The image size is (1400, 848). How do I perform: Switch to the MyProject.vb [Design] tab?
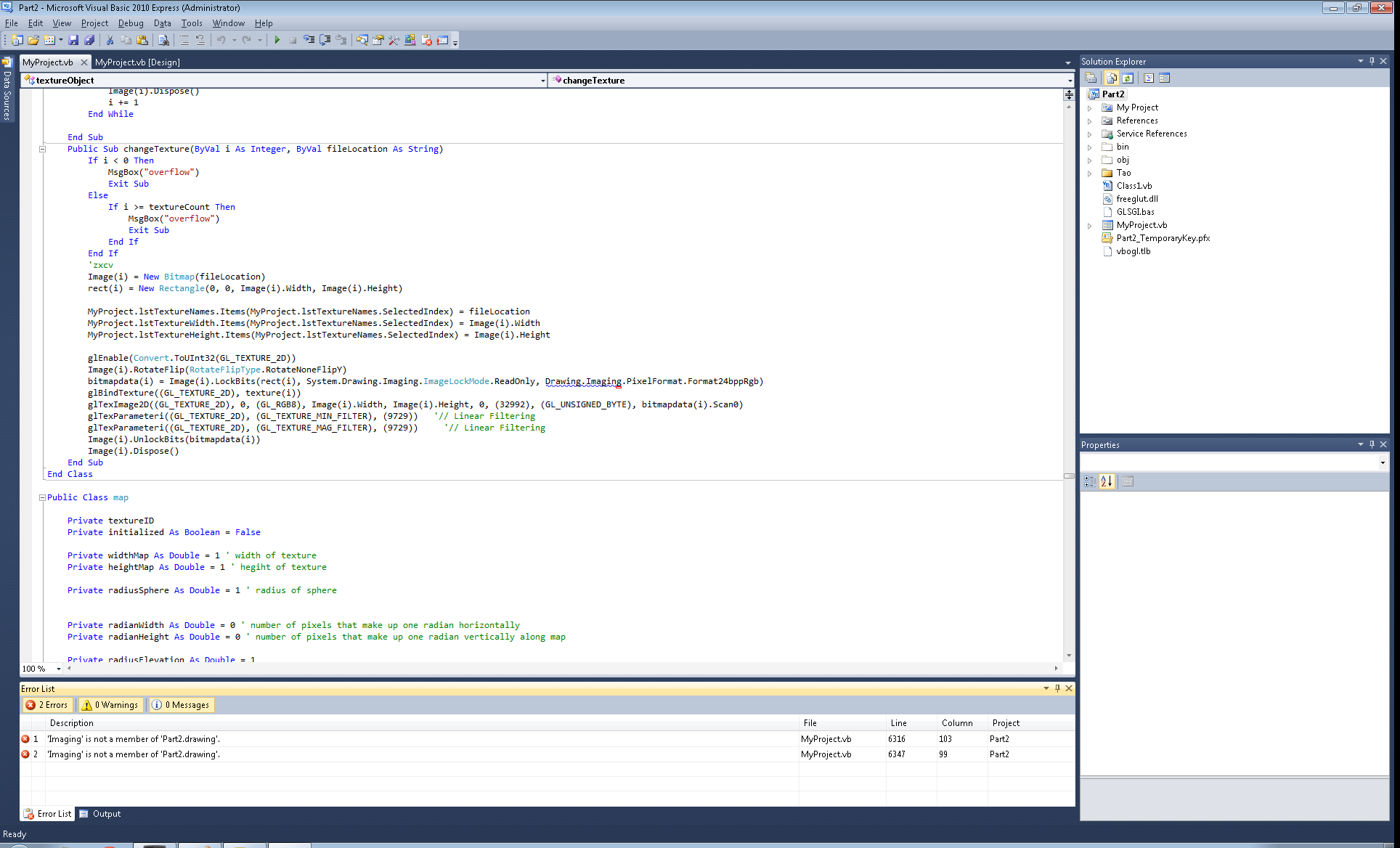click(137, 62)
